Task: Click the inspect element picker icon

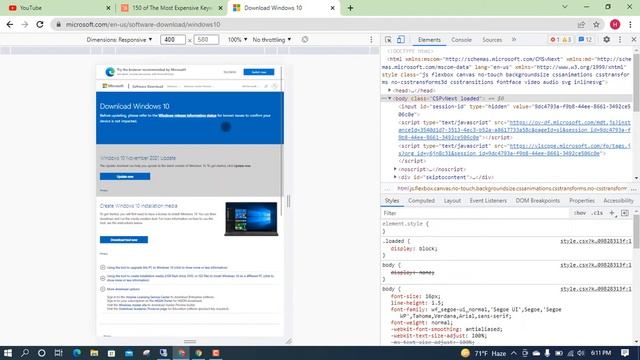Action: pos(388,40)
